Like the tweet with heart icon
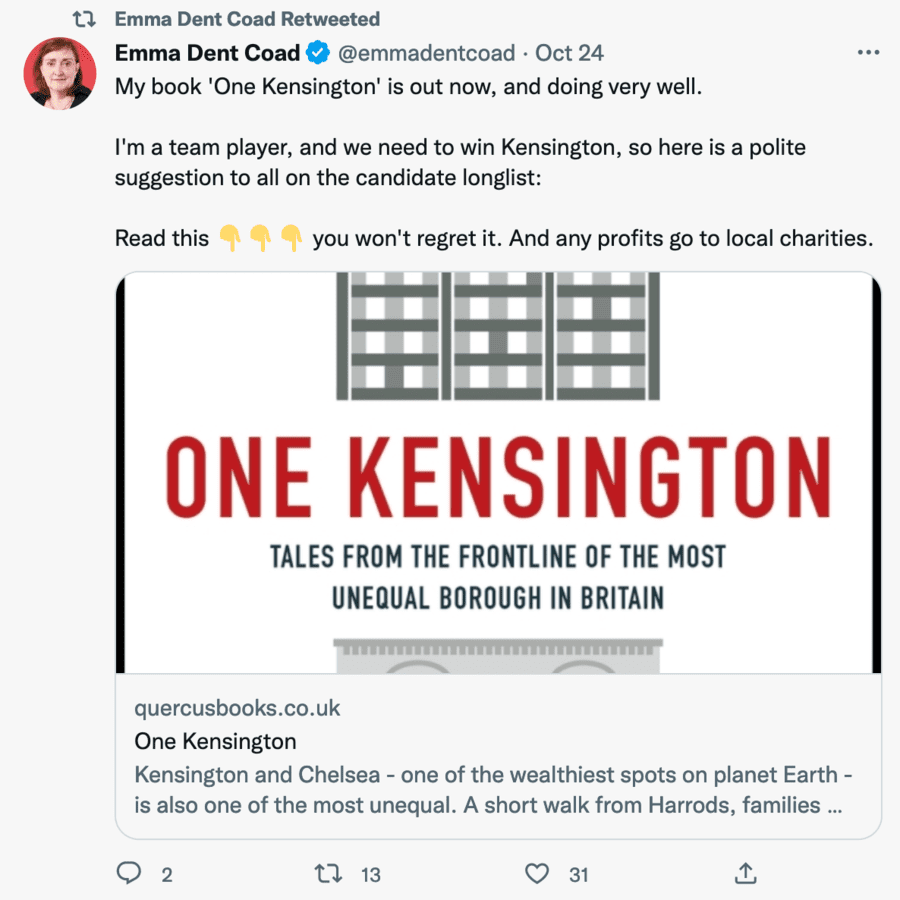This screenshot has width=900, height=900. tap(538, 873)
